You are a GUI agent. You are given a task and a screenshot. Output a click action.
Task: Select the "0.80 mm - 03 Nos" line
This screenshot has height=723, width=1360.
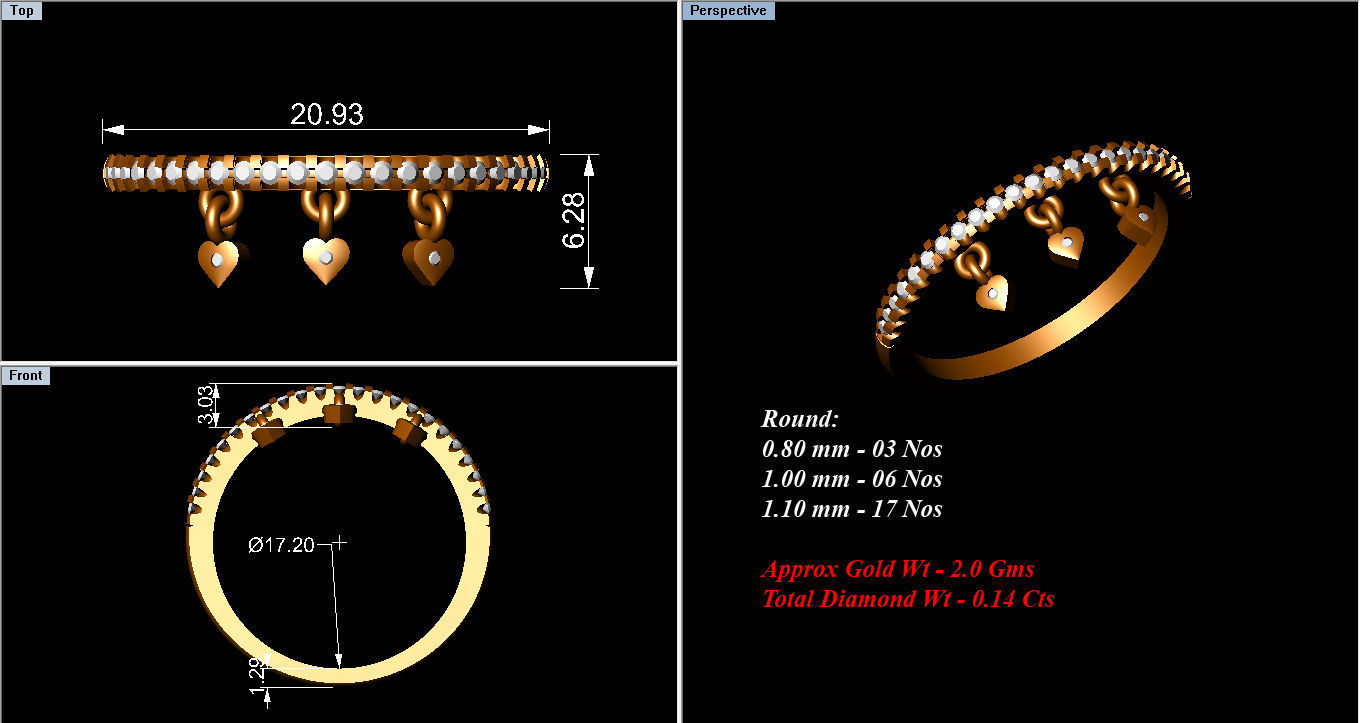pos(852,449)
